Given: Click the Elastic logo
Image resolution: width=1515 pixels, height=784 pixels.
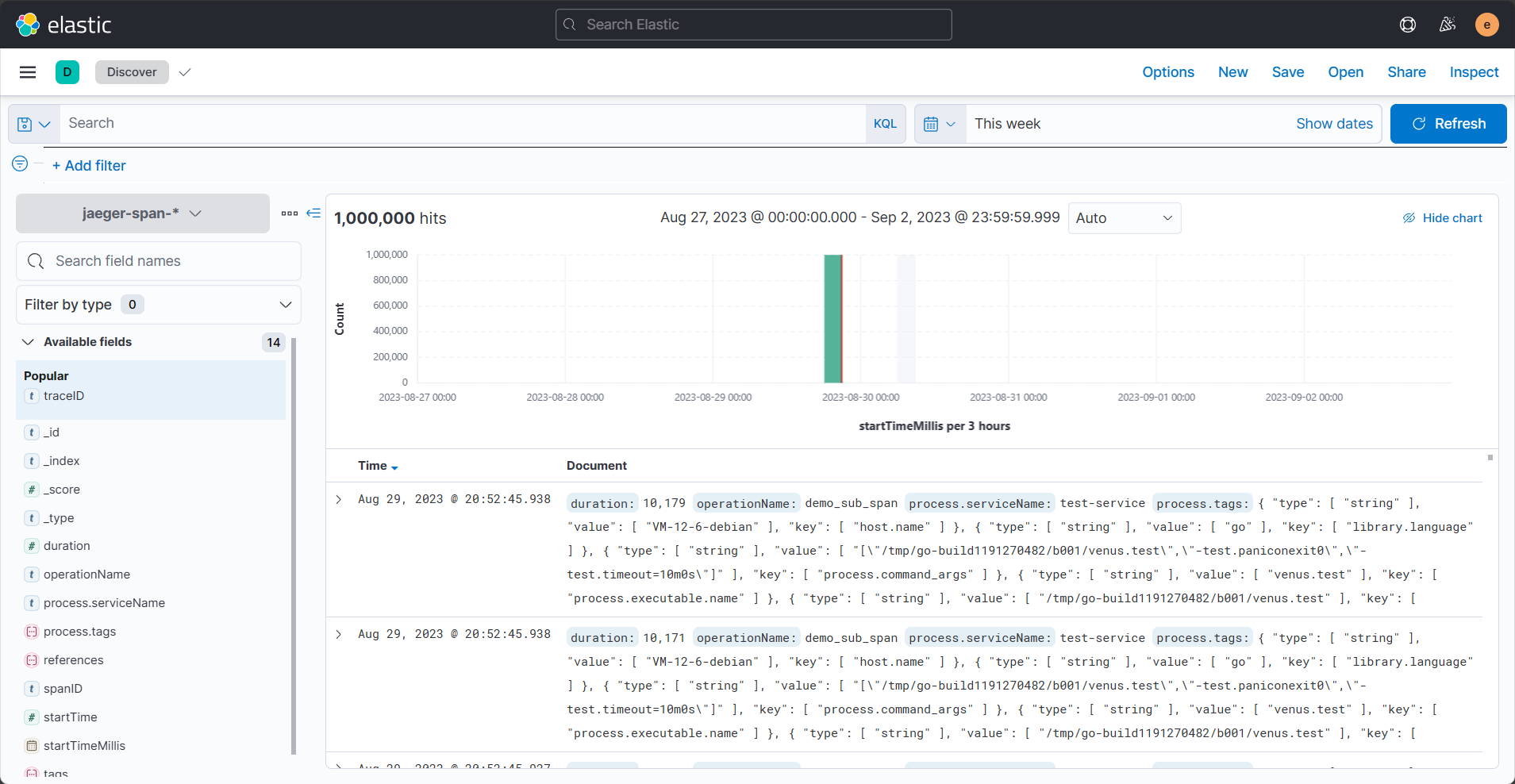Looking at the screenshot, I should pyautogui.click(x=63, y=25).
